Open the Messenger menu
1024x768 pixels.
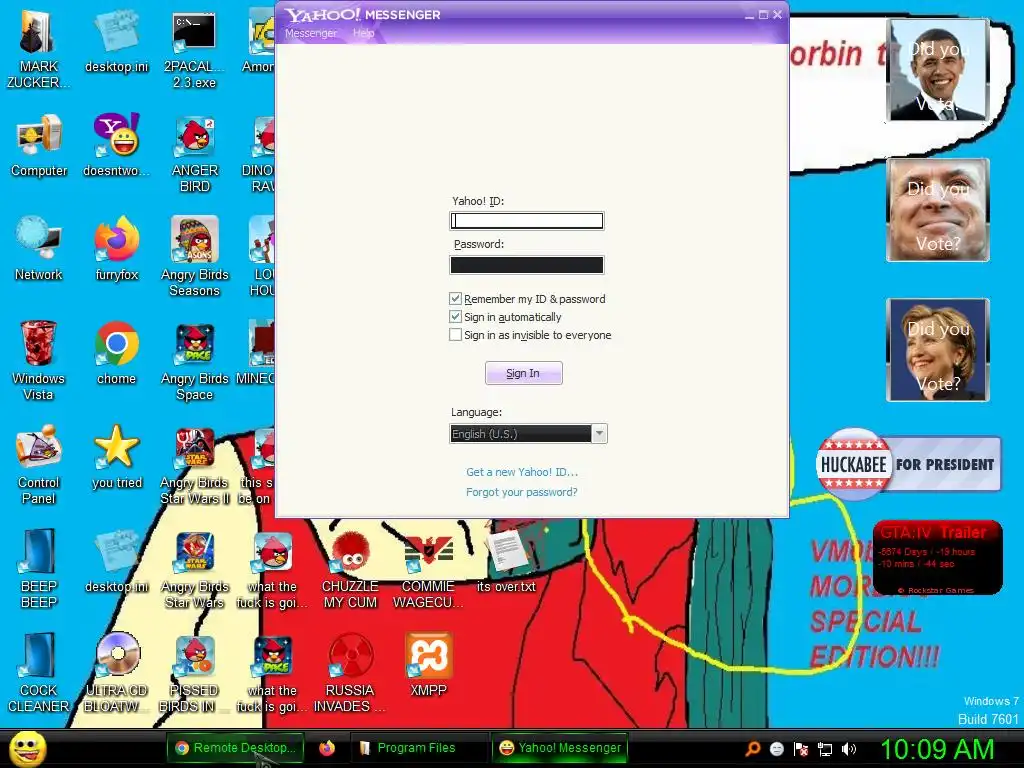(x=311, y=33)
